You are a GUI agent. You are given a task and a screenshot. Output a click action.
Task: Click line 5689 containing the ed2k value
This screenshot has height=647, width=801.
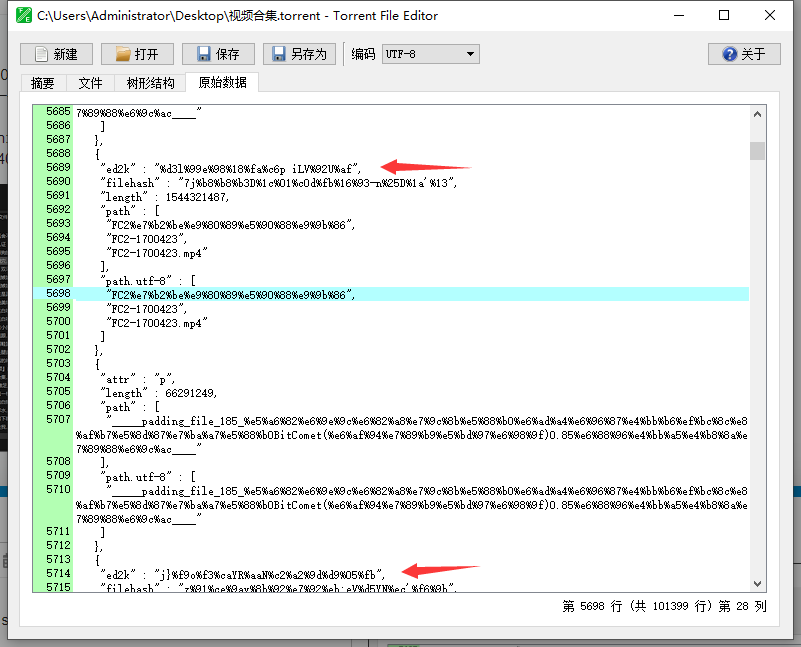pos(230,168)
